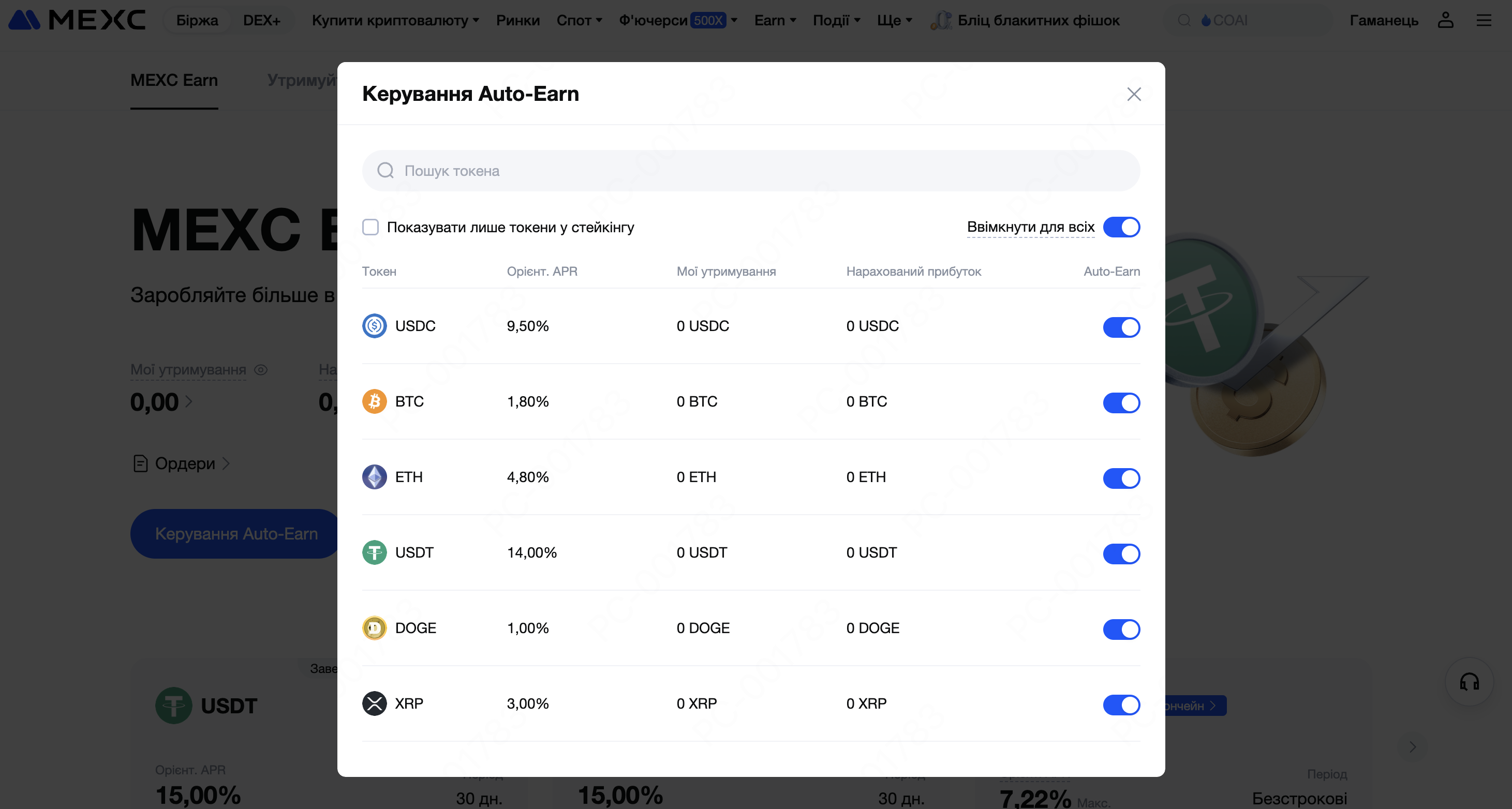1512x809 pixels.
Task: Click the DOGE token icon
Action: 374,628
